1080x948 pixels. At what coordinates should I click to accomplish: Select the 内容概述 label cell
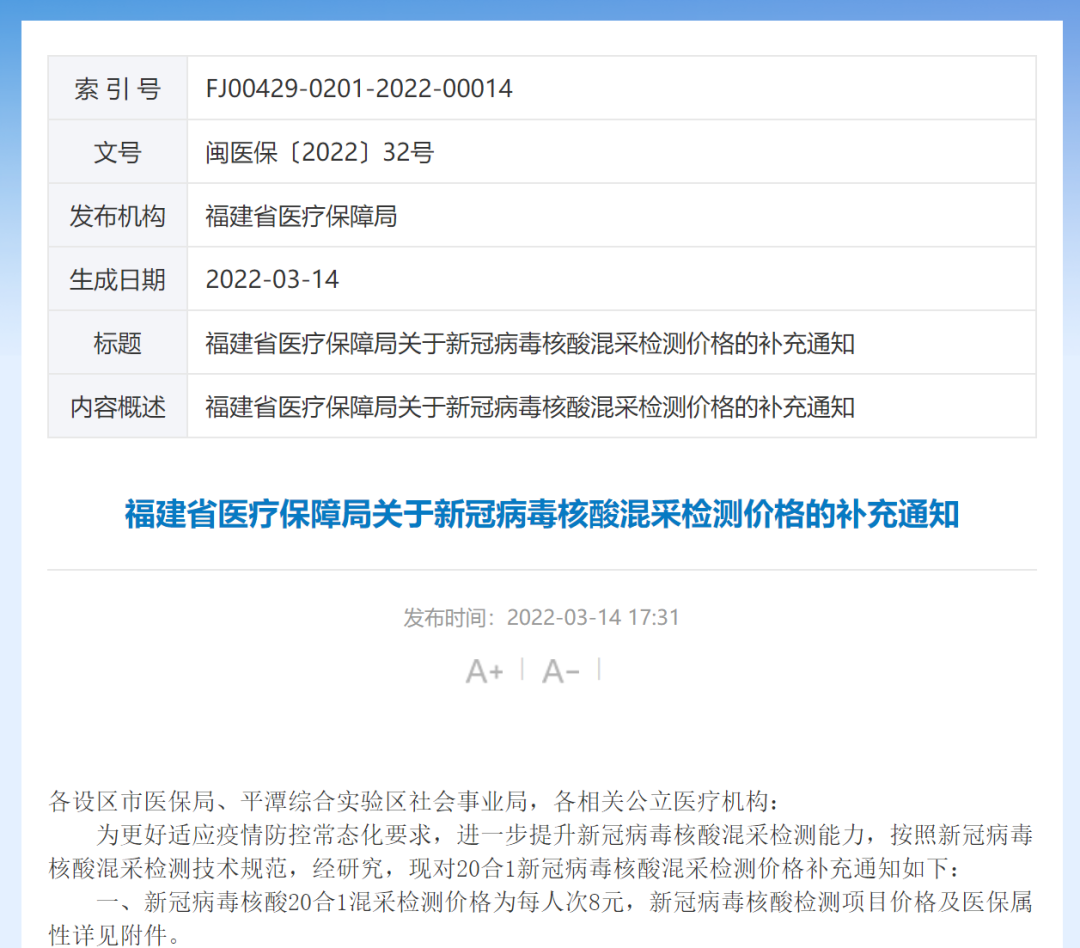click(x=118, y=407)
